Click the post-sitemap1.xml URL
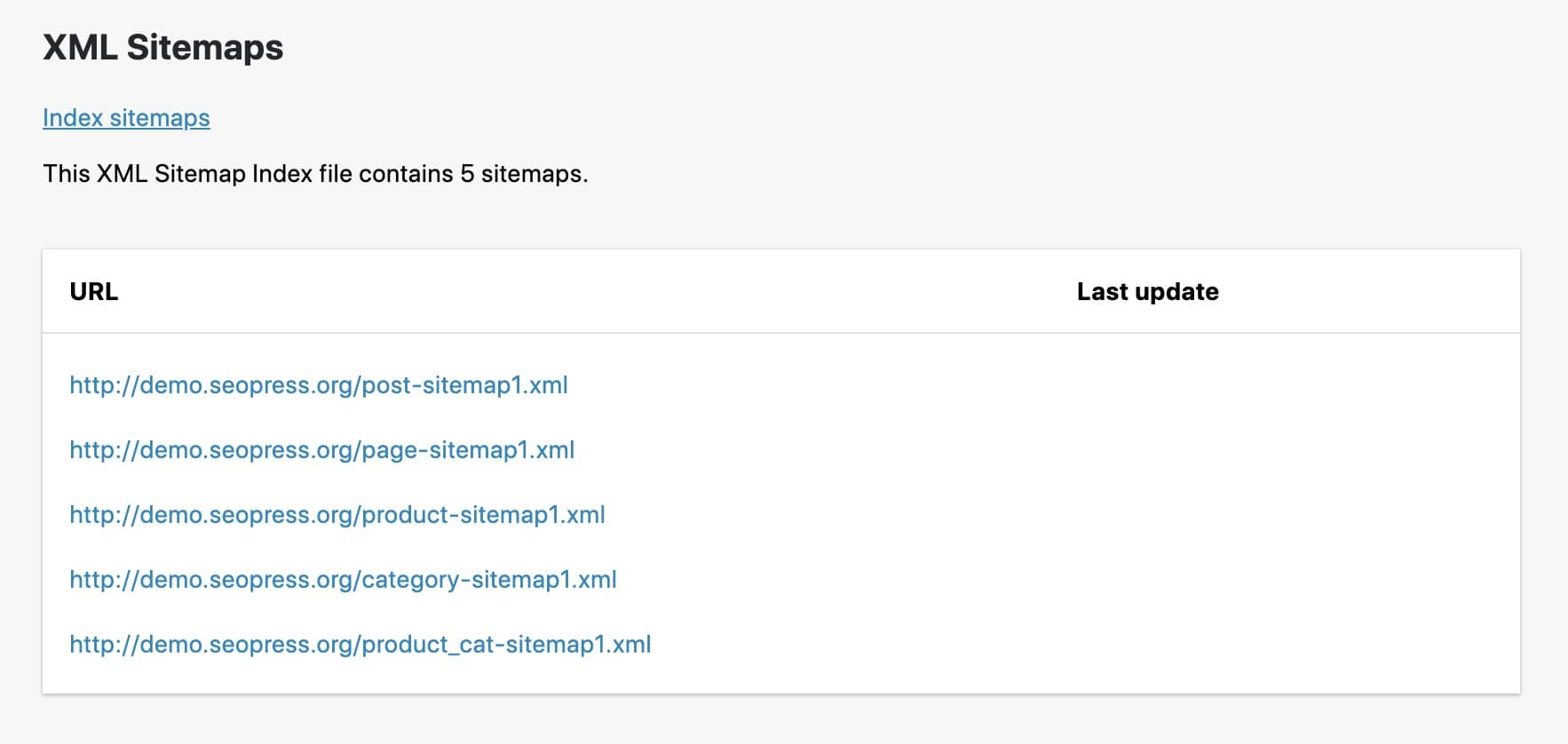Viewport: 1568px width, 744px height. (318, 385)
